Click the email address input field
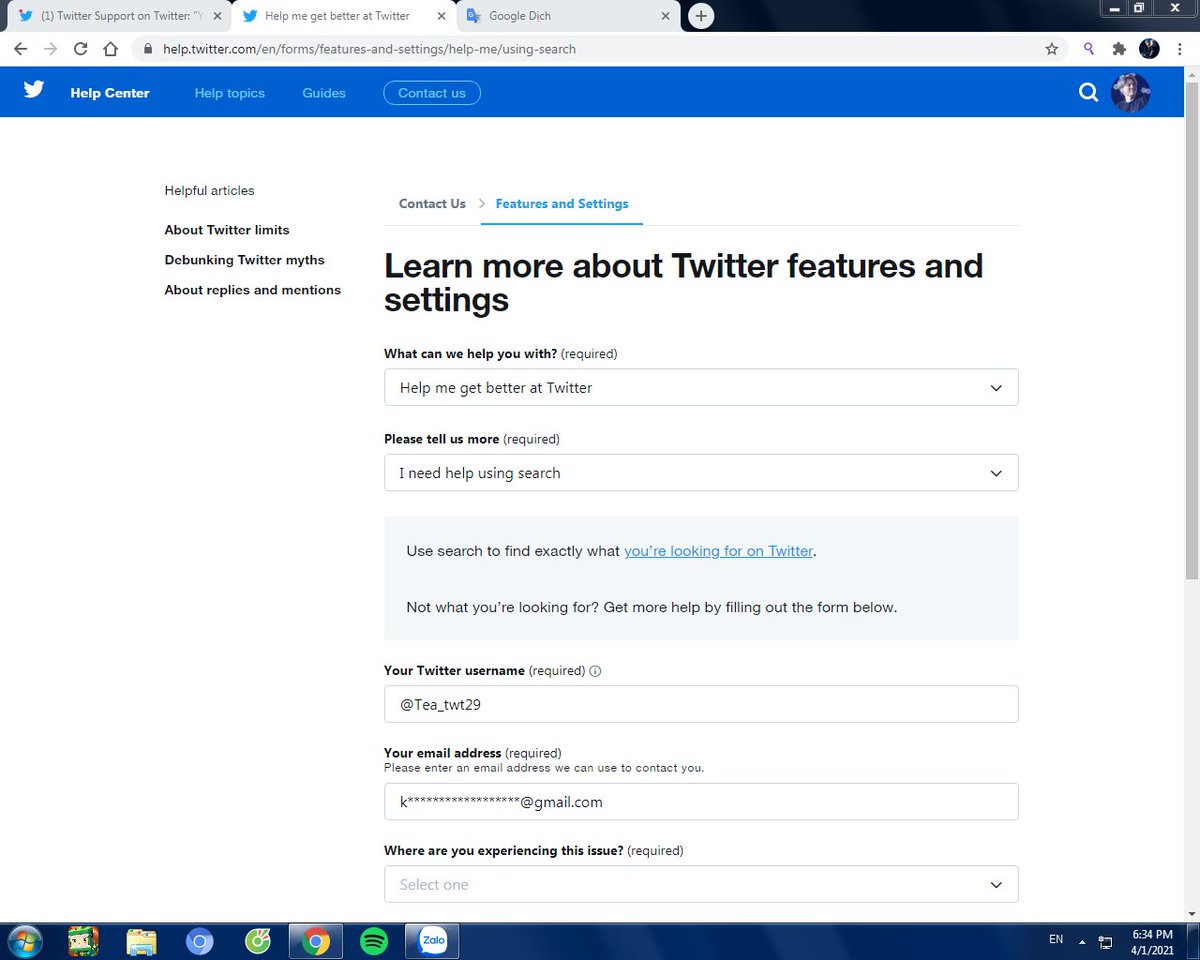 (701, 802)
